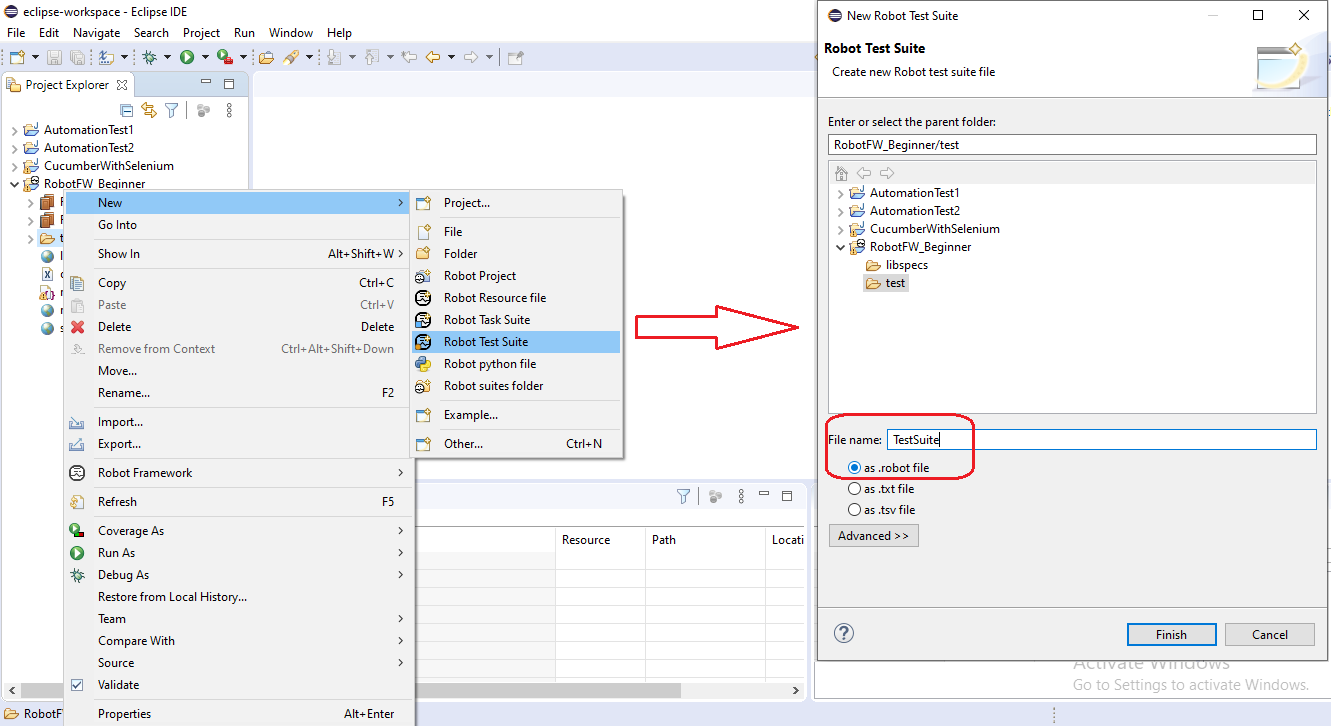Click the Last Edit Location icon
This screenshot has height=726, width=1331.
[409, 58]
